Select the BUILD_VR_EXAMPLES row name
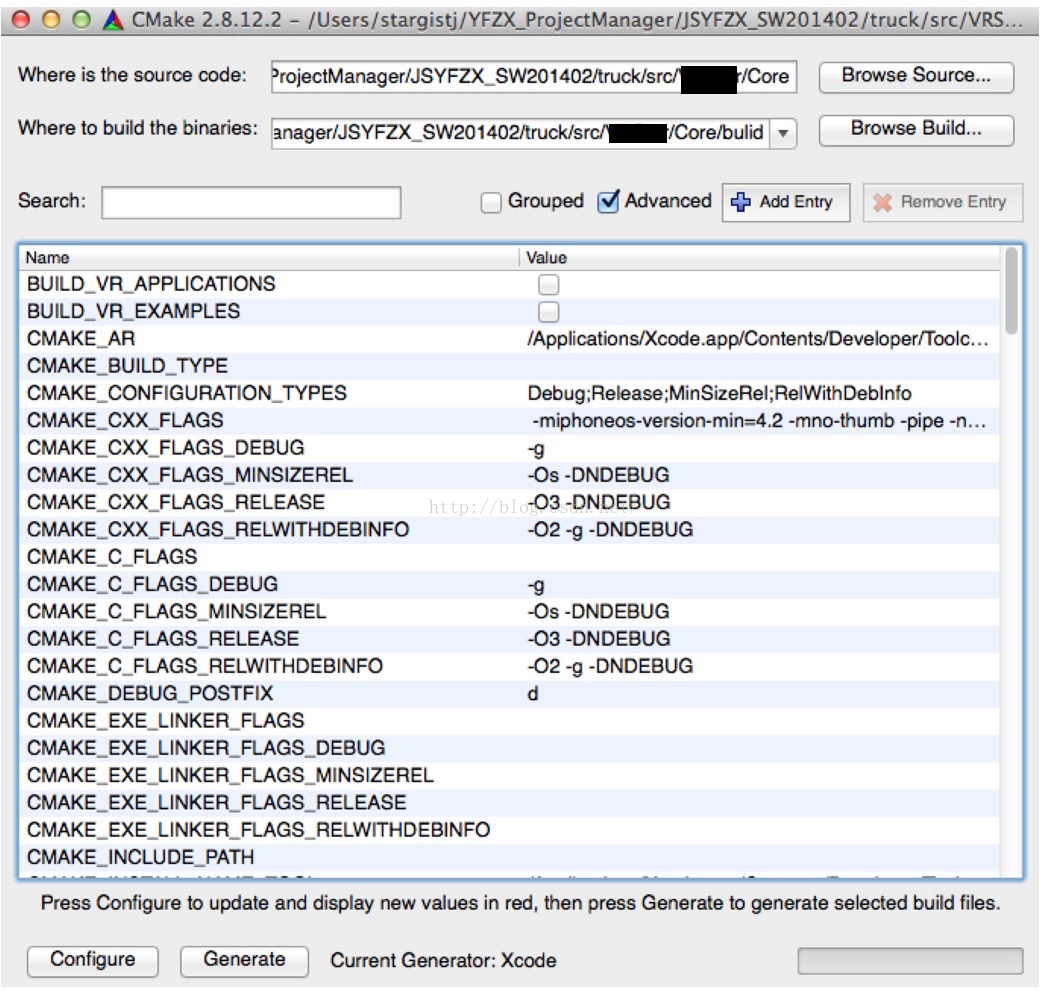Screen dimensions: 1048x992 click(133, 312)
